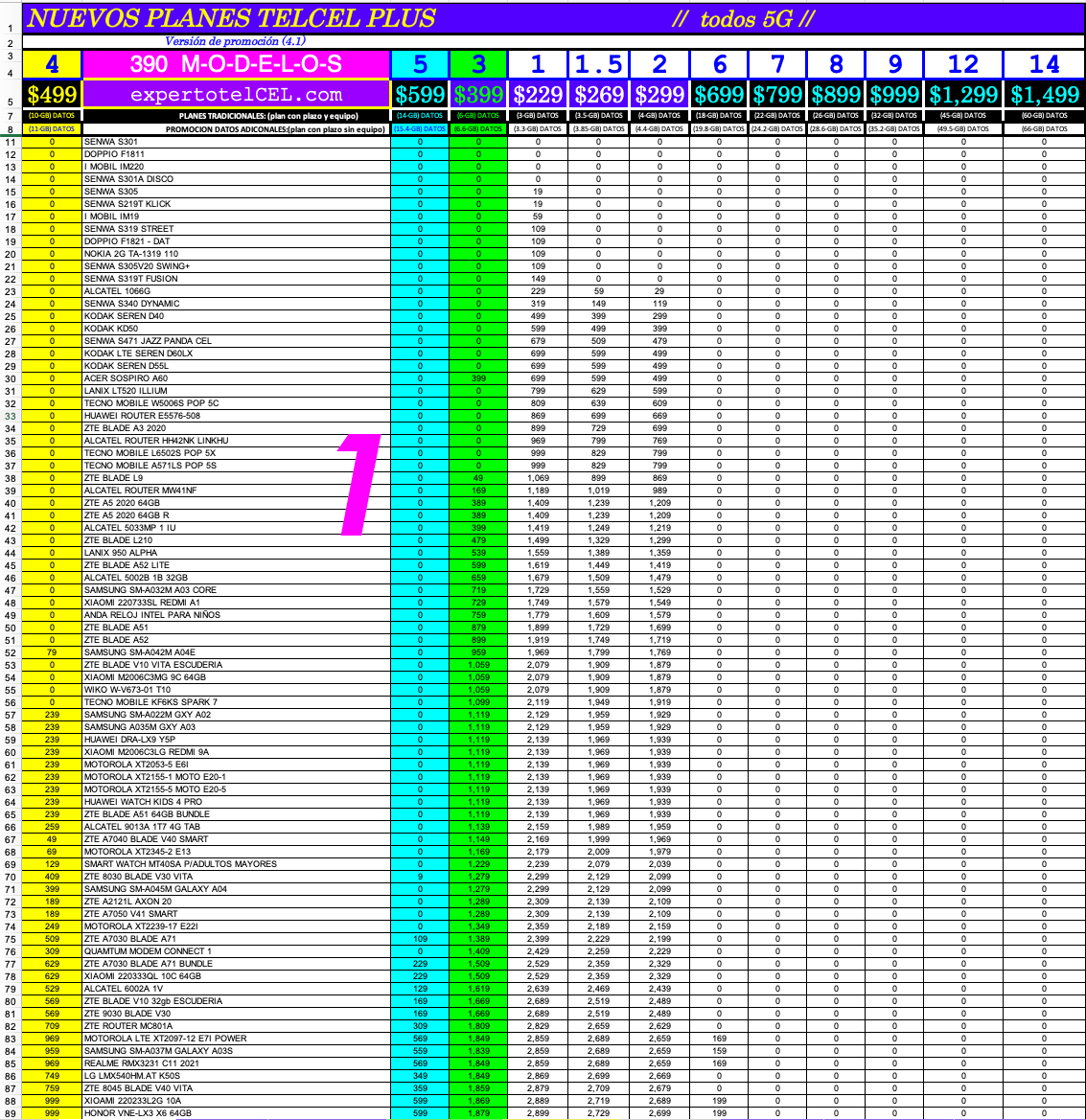
Task: Select the HUAWEI WATCH KIDS 4 PRO cell
Action: [236, 802]
